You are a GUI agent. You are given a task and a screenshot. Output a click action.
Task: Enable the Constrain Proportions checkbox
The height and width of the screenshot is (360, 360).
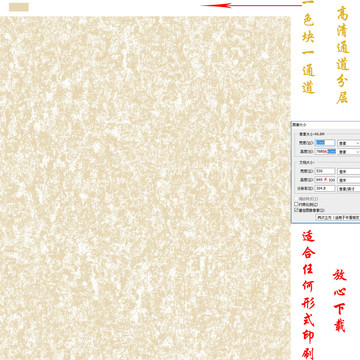pyautogui.click(x=296, y=204)
